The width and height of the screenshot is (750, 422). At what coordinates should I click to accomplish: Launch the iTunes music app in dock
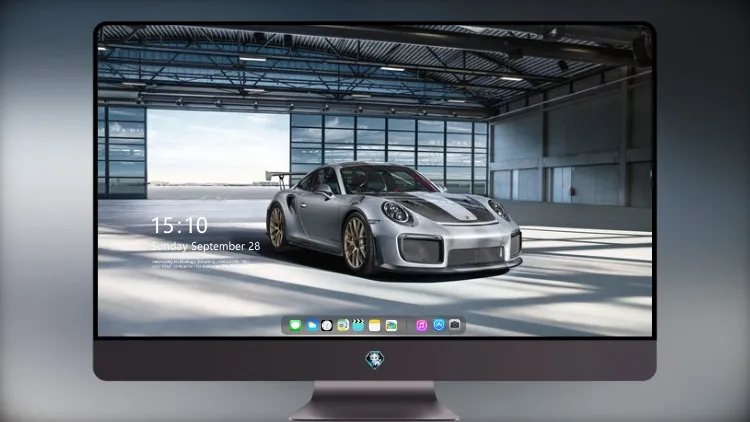tap(421, 325)
